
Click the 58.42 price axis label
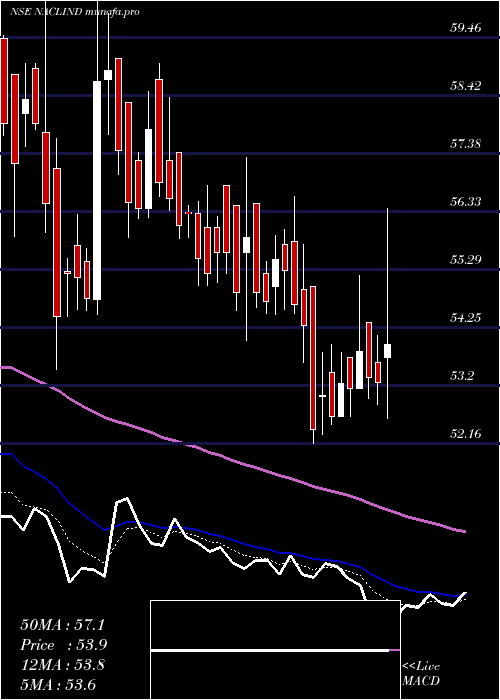[466, 86]
